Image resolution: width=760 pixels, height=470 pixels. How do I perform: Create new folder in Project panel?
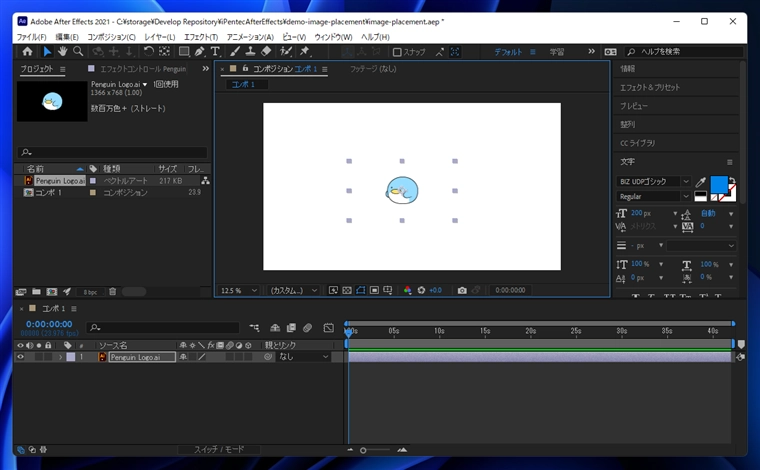tap(36, 292)
